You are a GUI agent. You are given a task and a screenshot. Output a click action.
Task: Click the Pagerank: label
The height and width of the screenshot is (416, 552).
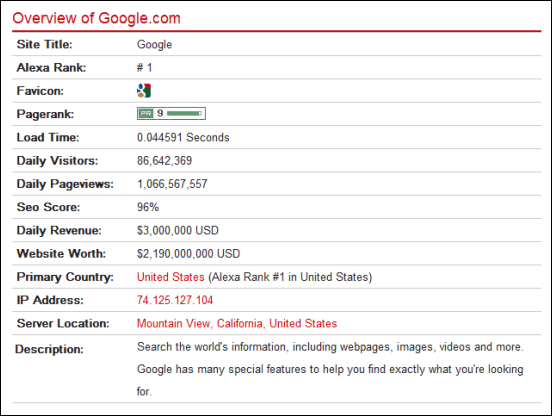click(45, 114)
